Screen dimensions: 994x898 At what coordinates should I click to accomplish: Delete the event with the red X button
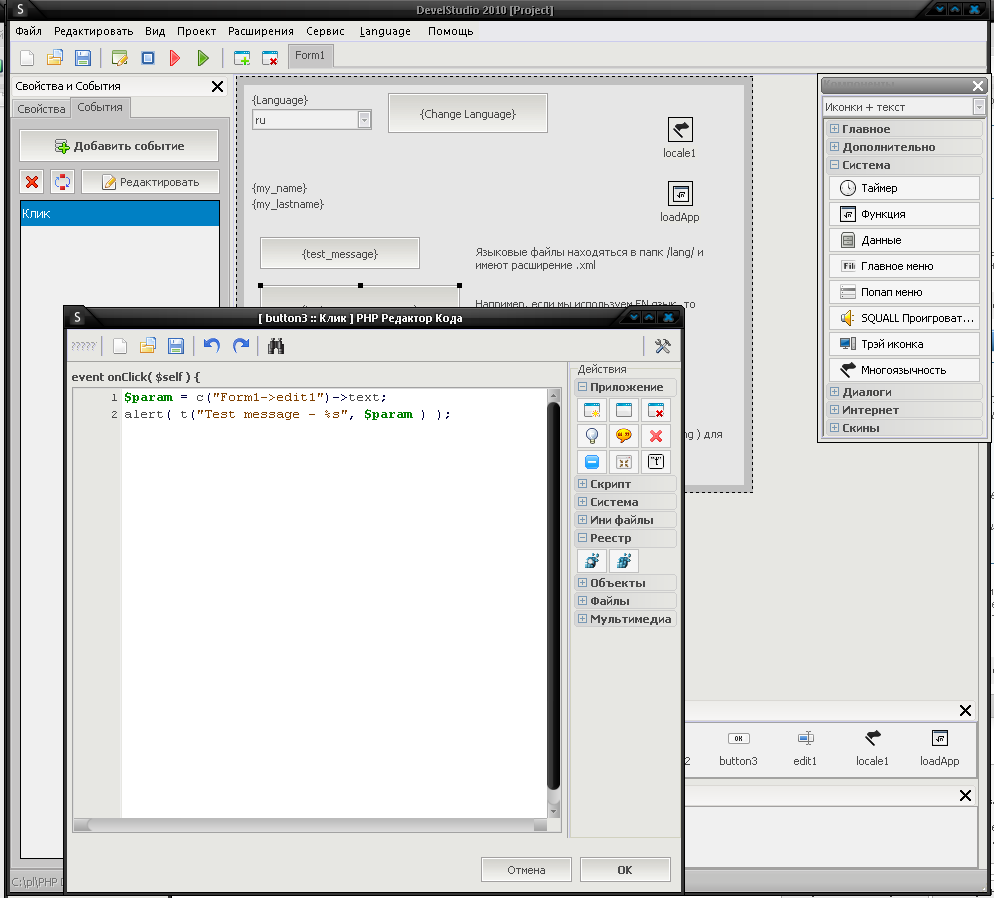(32, 183)
